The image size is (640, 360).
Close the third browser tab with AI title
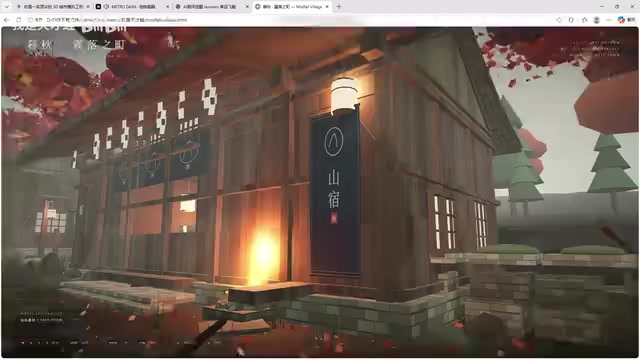pos(247,7)
